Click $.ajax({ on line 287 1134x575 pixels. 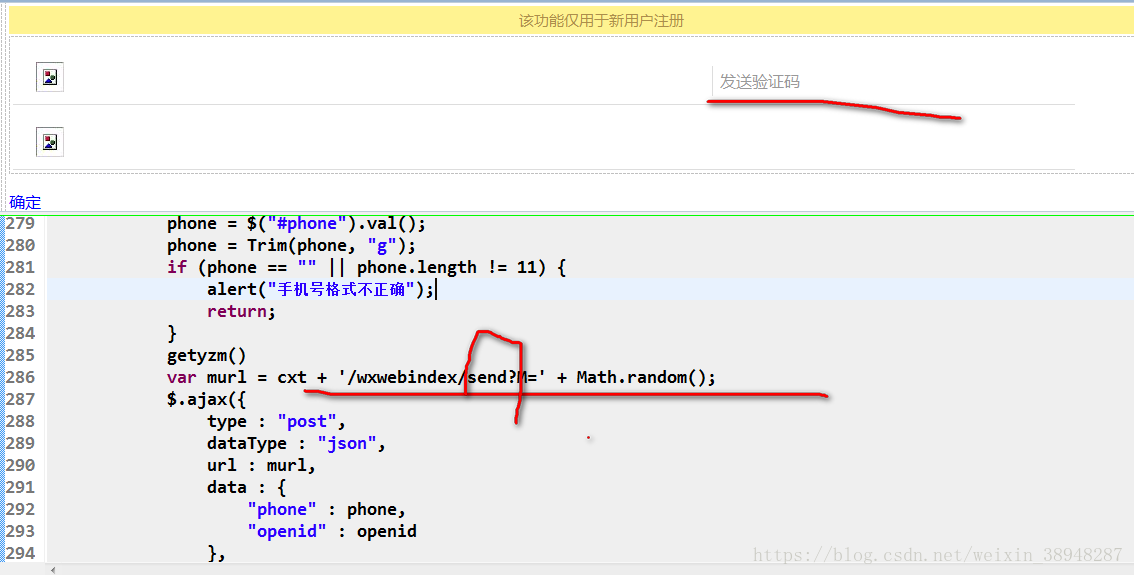click(x=207, y=399)
